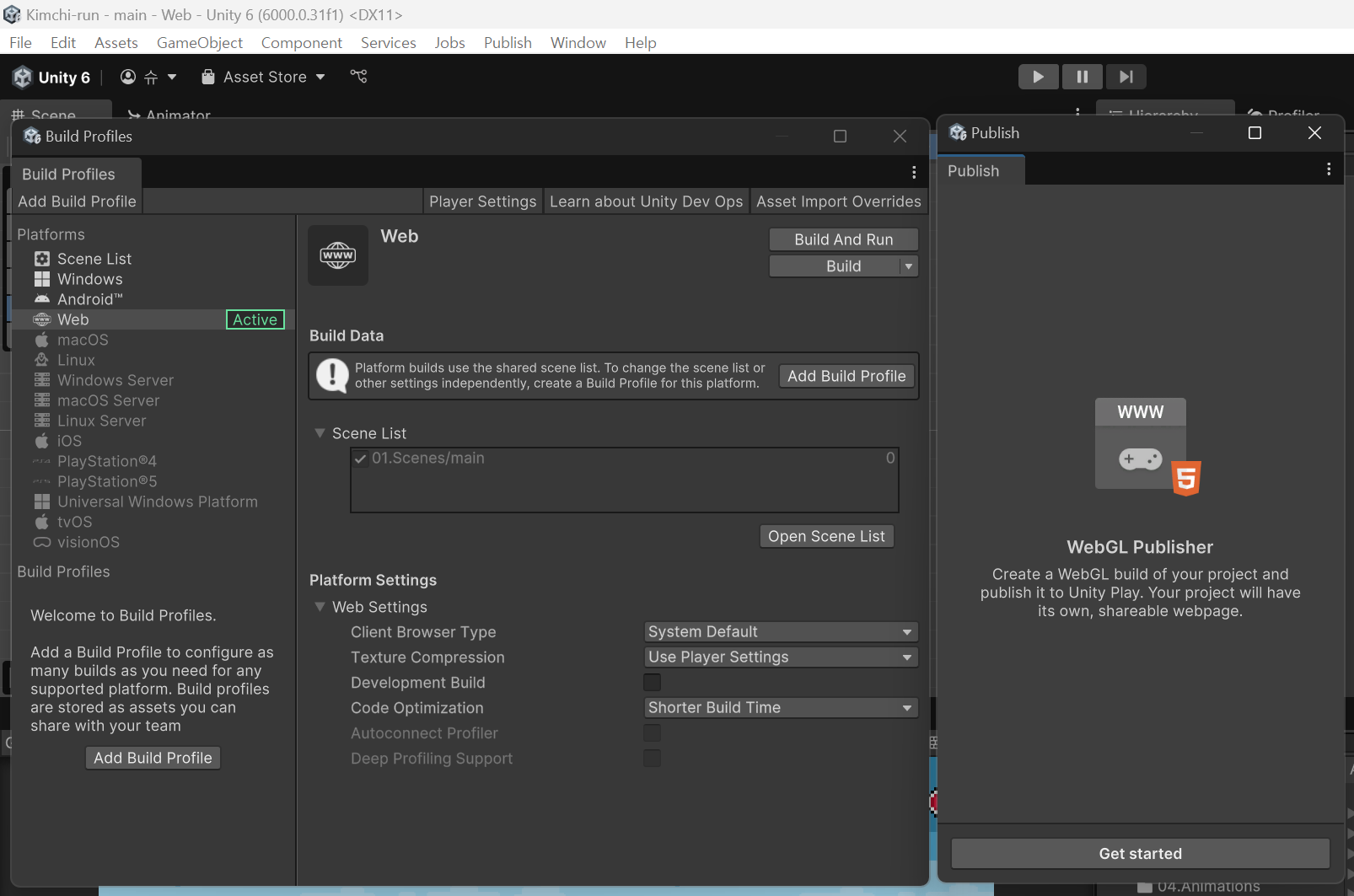Screen dimensions: 1354x896
Task: Click Add Build Profile under welcome text
Action: (x=153, y=759)
